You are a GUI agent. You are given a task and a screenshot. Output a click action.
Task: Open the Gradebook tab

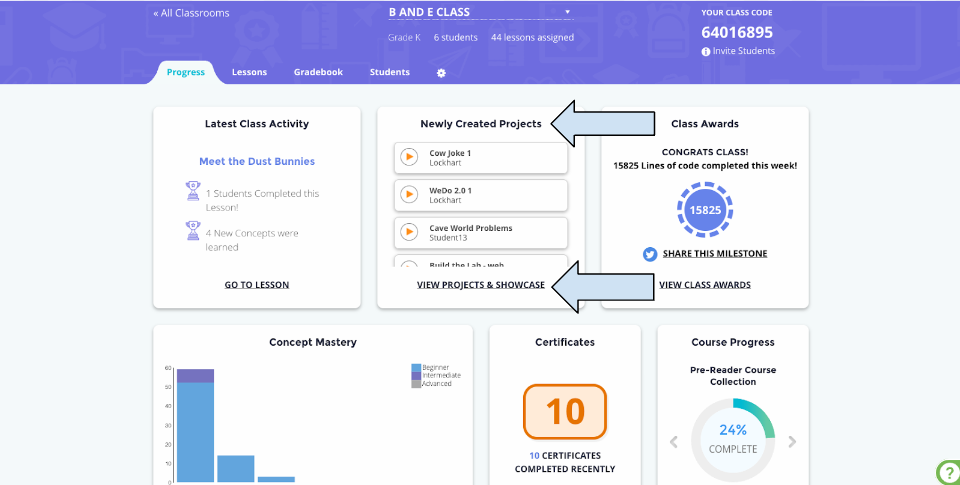tap(318, 72)
